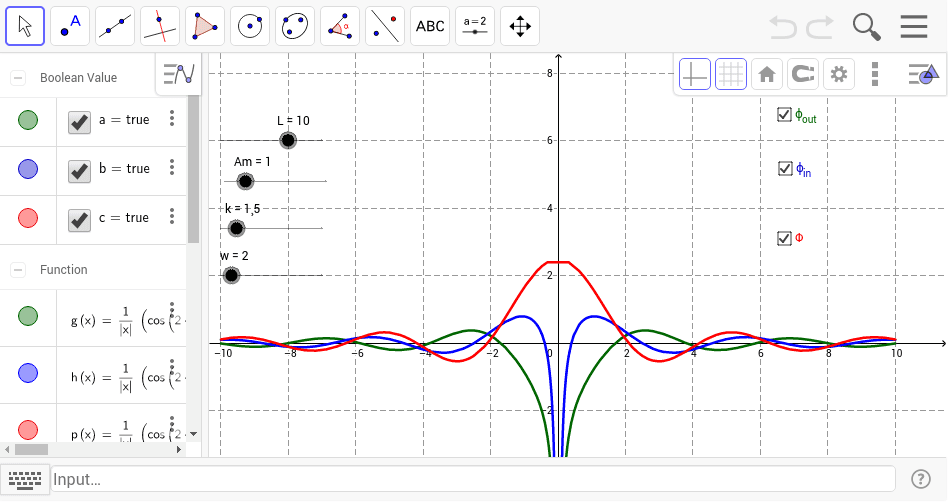
Task: Toggle visibility circle of function p(x)
Action: coord(28,430)
